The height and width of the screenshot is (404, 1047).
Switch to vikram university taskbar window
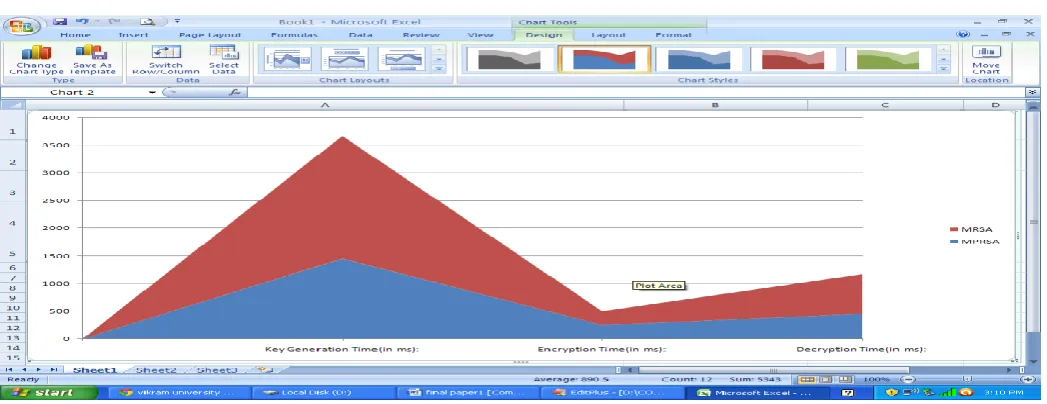(x=180, y=393)
